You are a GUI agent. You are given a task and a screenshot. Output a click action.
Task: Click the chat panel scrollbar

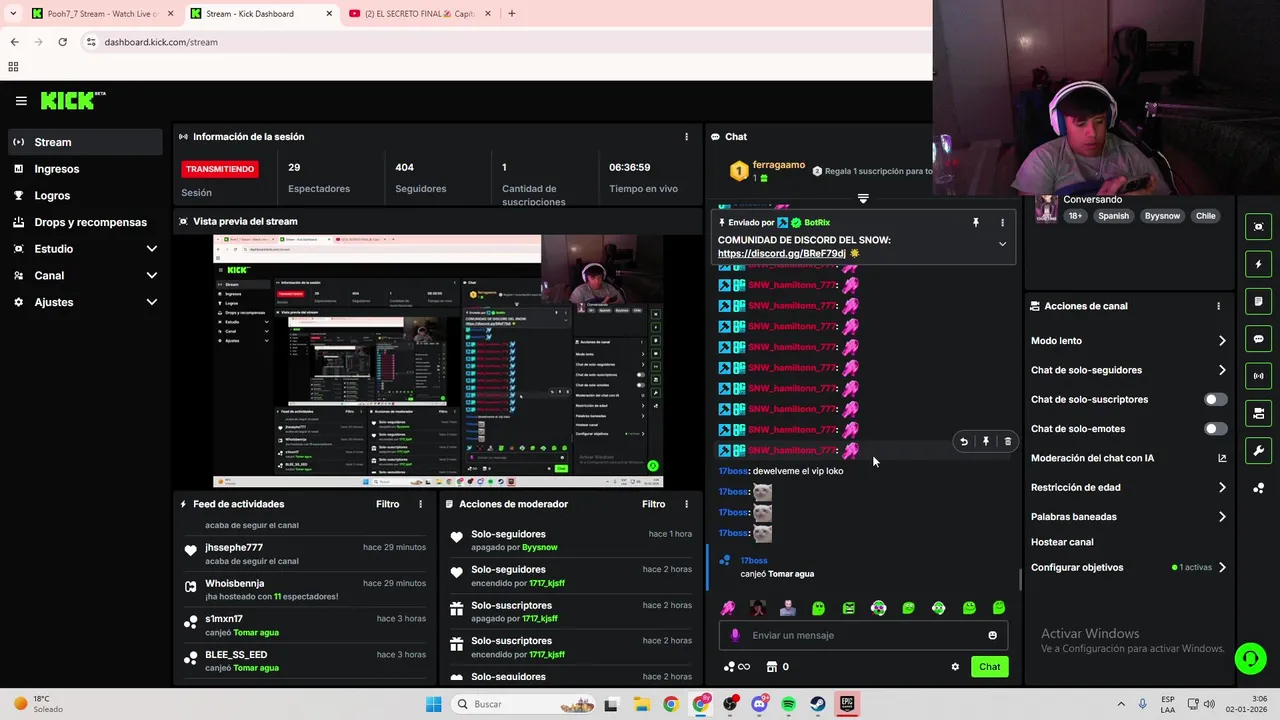tap(1020, 578)
